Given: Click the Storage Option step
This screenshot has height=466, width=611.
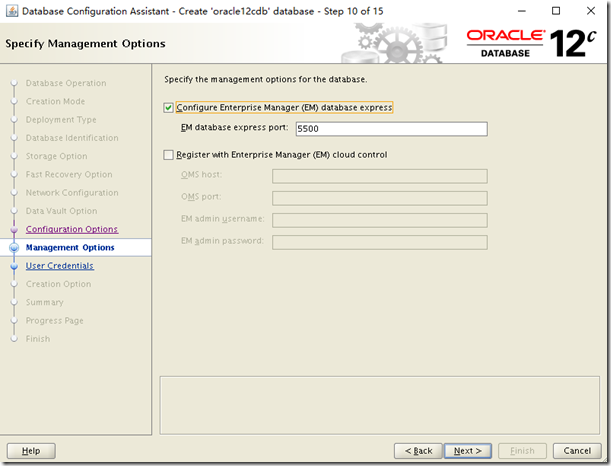Looking at the screenshot, I should pos(57,156).
